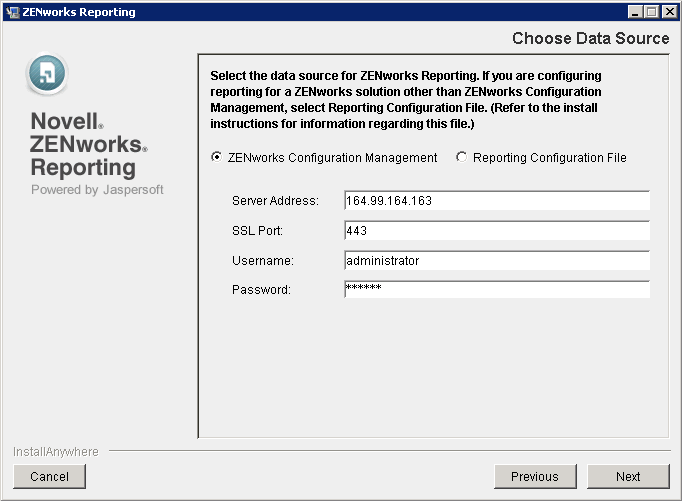682x501 pixels.
Task: Focus the SSL Port field
Action: pyautogui.click(x=496, y=231)
